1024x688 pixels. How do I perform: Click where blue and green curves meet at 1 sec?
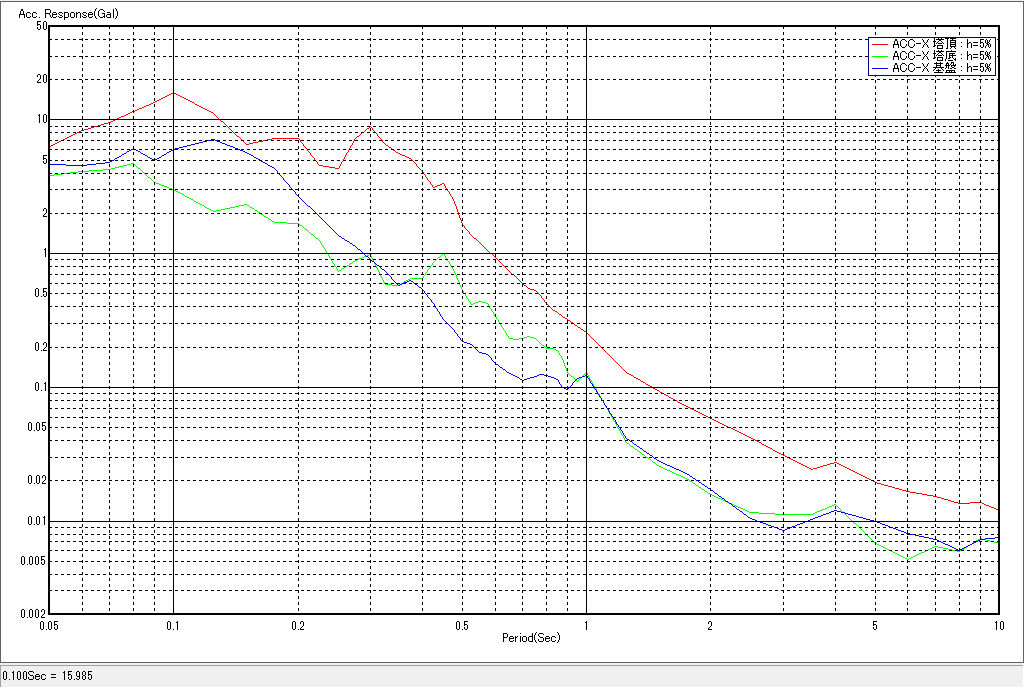(x=586, y=374)
